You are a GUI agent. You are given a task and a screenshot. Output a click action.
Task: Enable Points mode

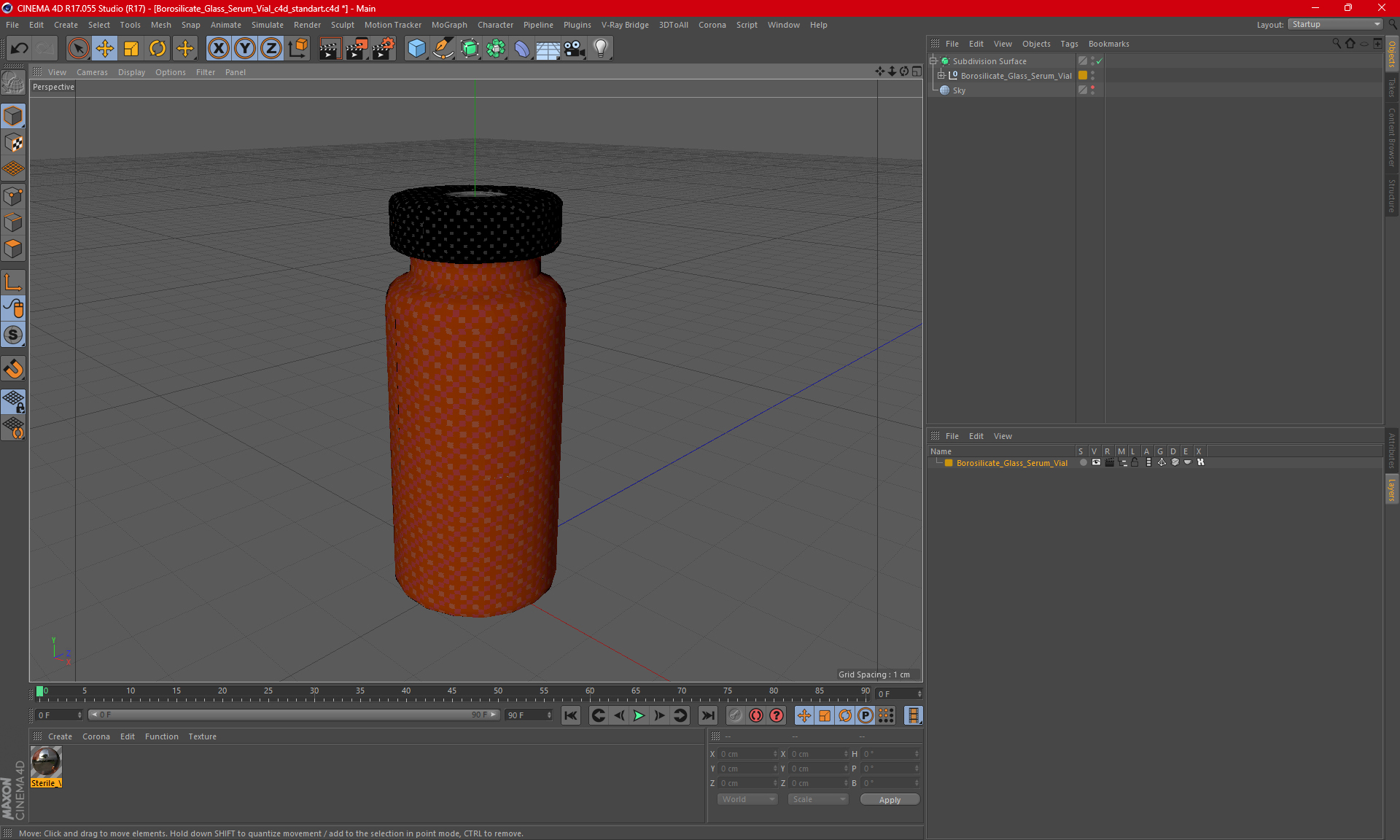tap(13, 196)
